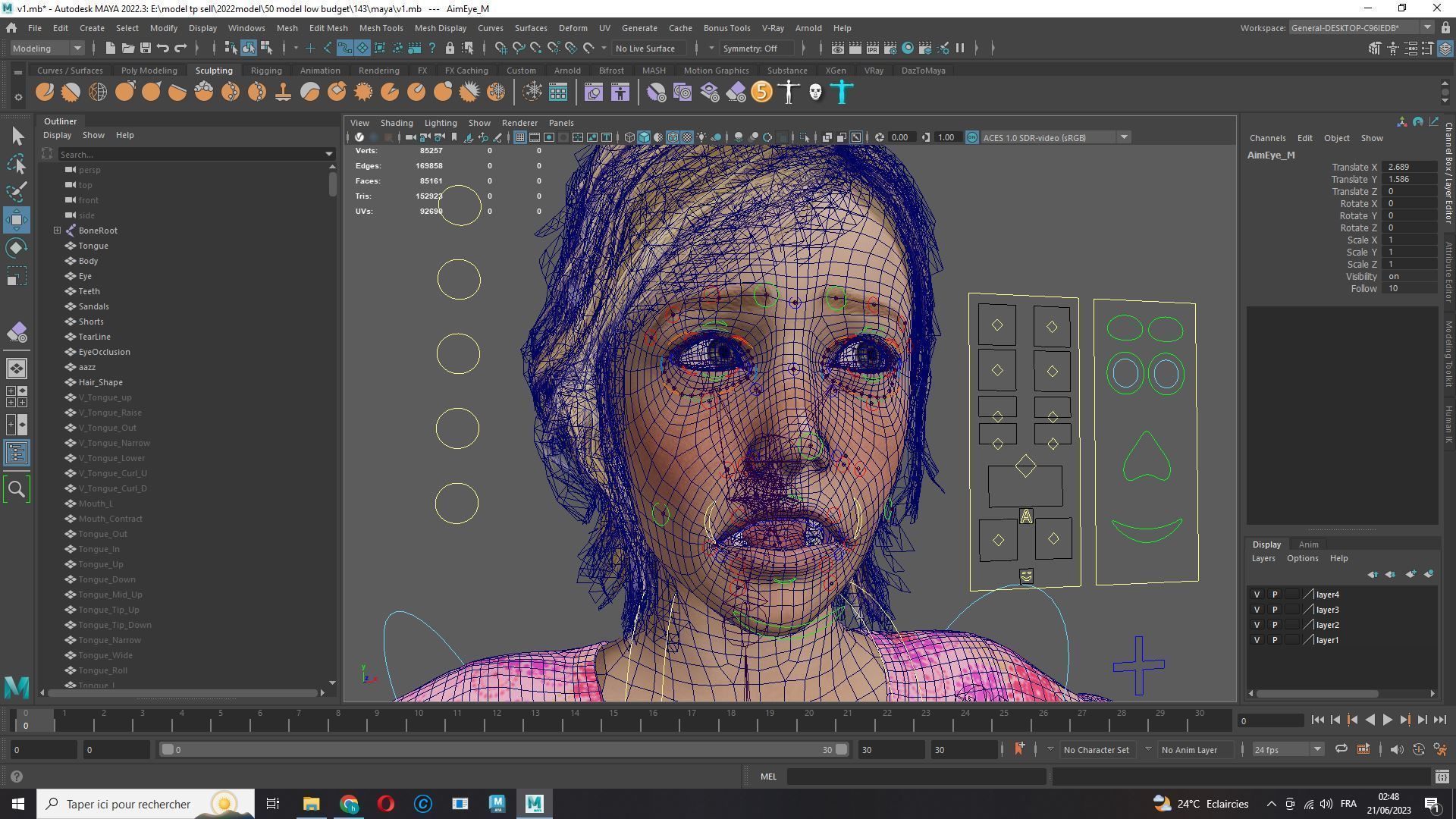The height and width of the screenshot is (819, 1456).
Task: Click the Pause viewport icon
Action: click(x=960, y=49)
